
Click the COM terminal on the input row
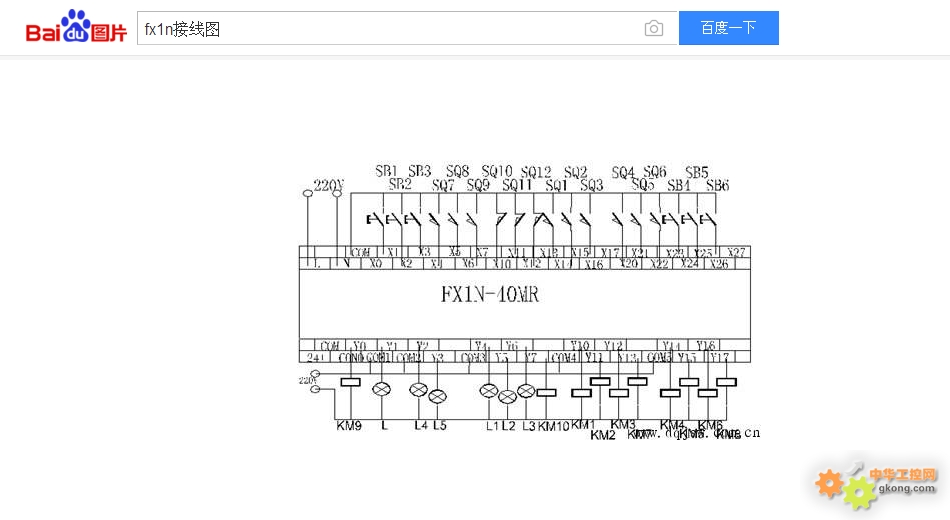(361, 252)
